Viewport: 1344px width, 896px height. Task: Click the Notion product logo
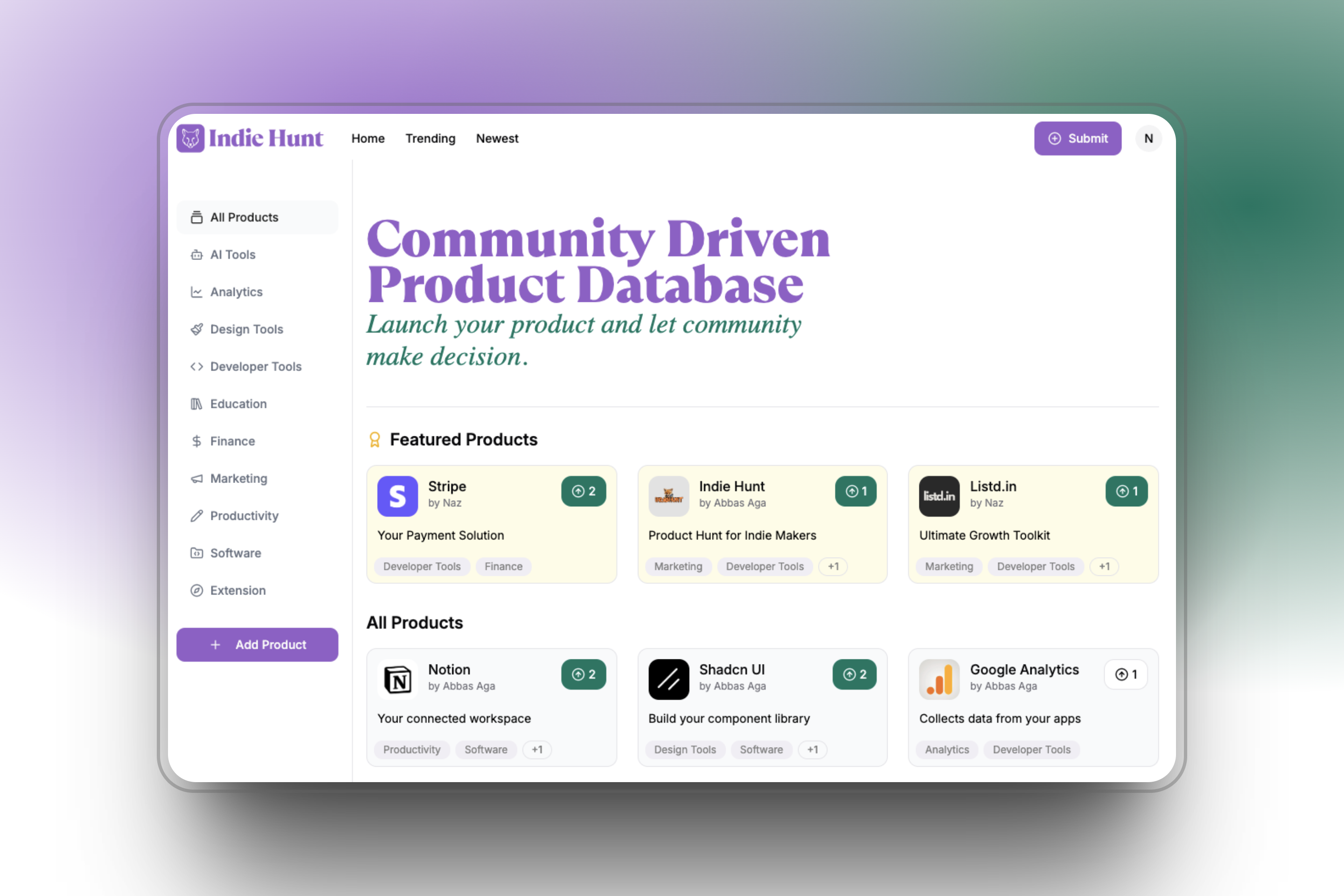[398, 679]
